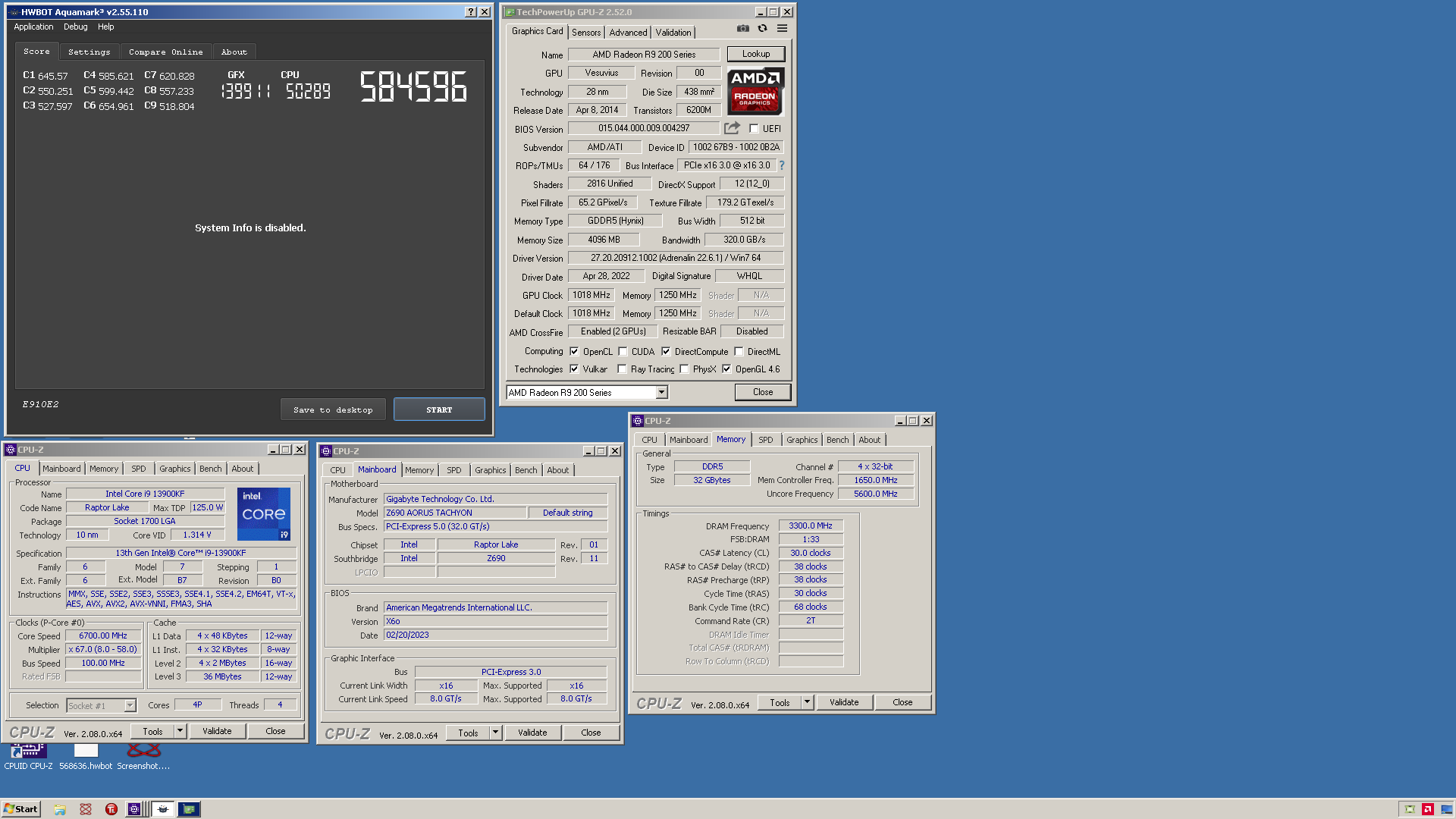Click the Aquamark help question mark button
The width and height of the screenshot is (1456, 819).
point(471,12)
